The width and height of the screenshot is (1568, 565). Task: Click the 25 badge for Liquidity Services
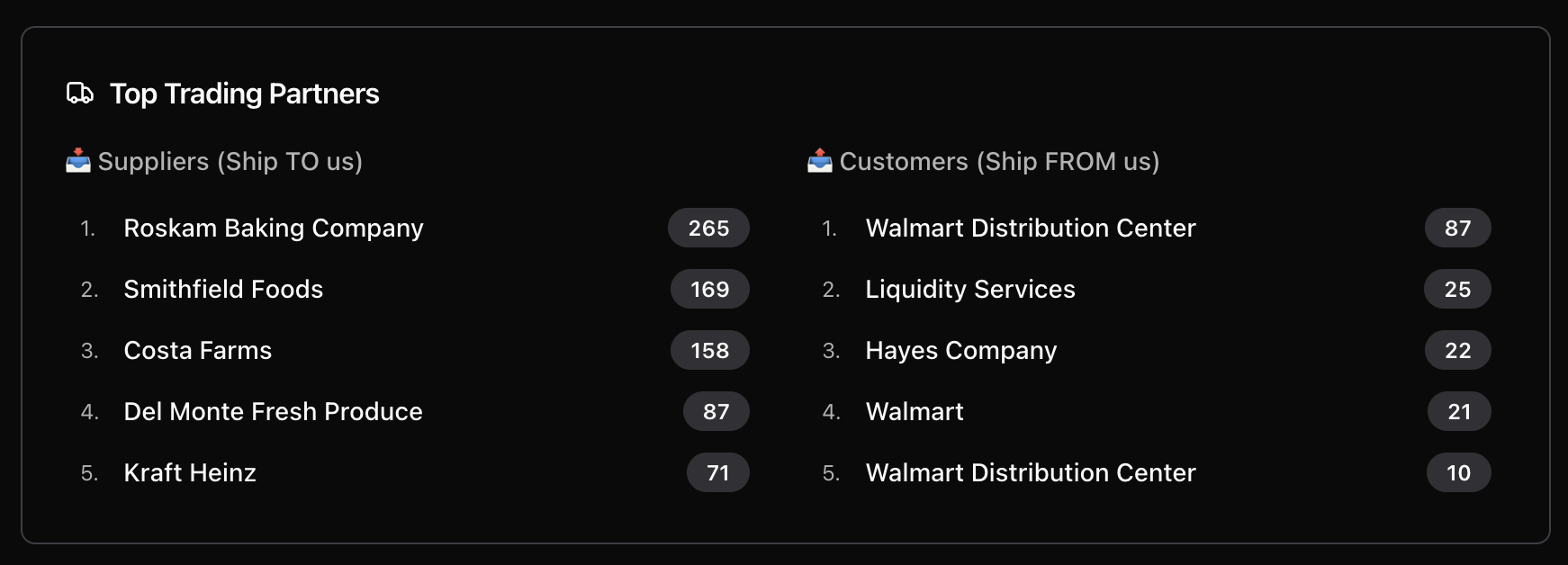1457,290
